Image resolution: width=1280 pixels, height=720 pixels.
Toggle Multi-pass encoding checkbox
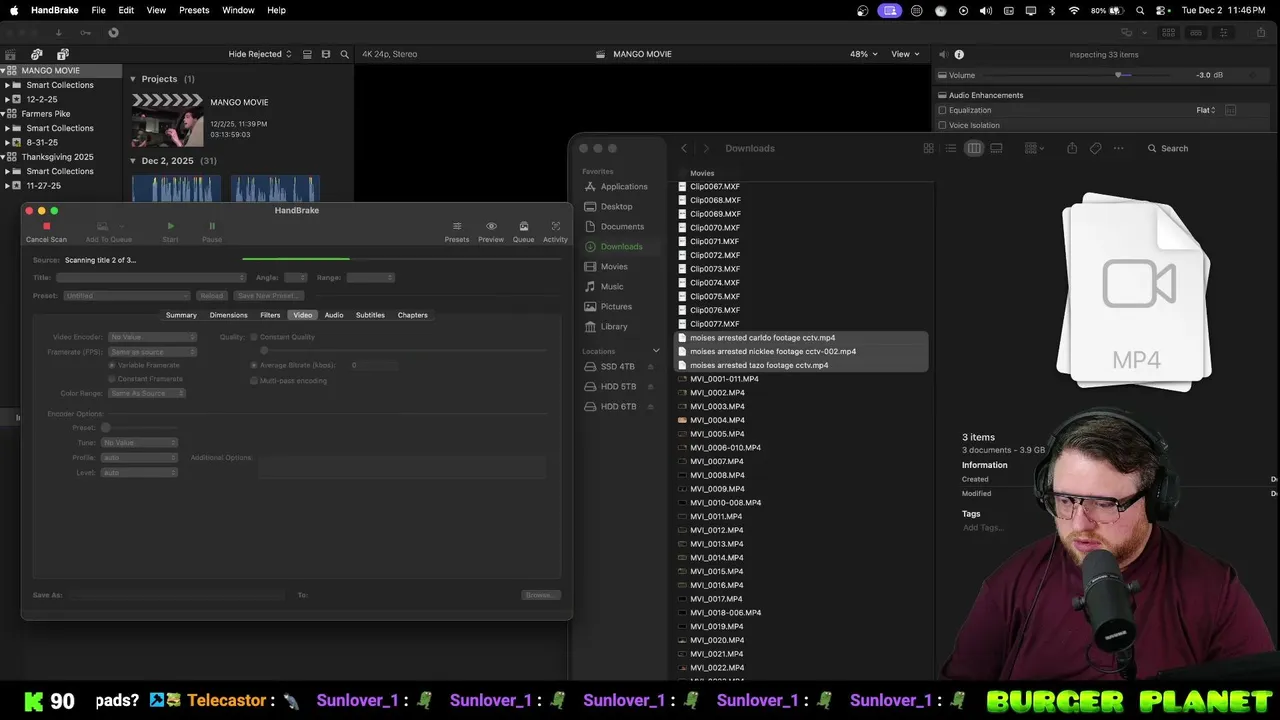(254, 380)
